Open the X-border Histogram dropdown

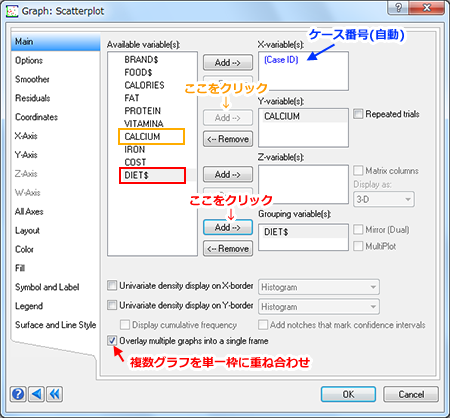click(x=319, y=287)
